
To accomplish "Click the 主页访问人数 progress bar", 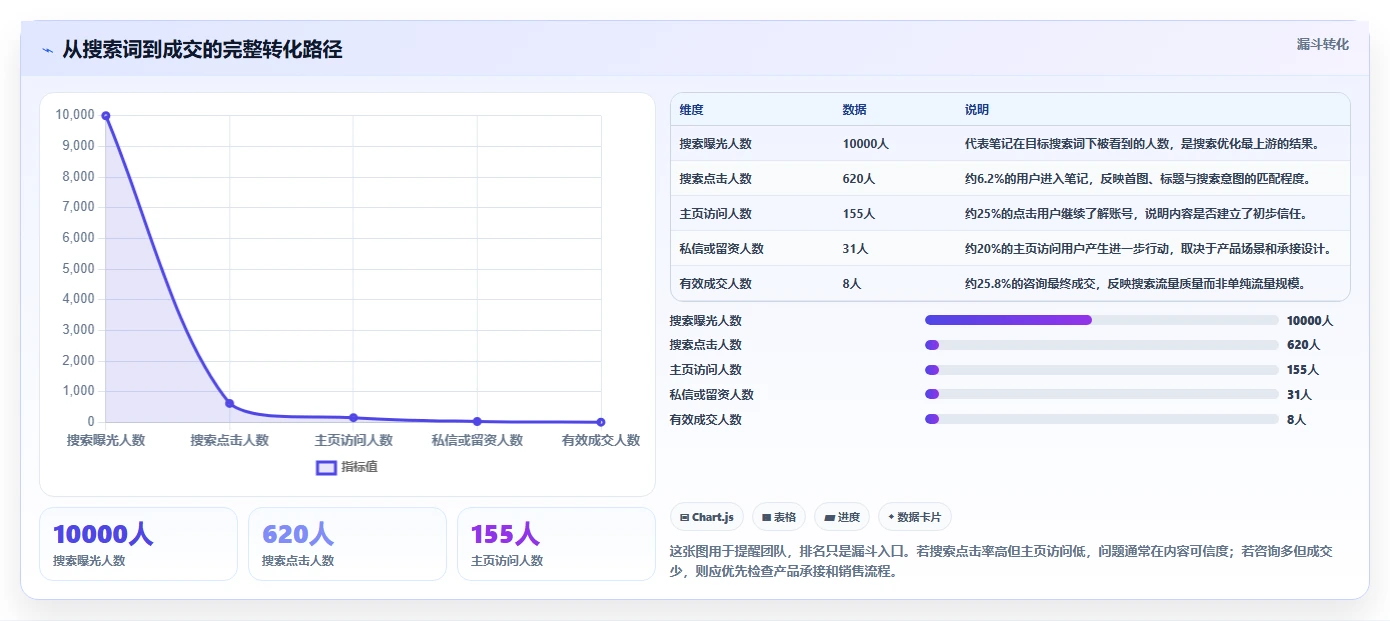I will (1102, 370).
